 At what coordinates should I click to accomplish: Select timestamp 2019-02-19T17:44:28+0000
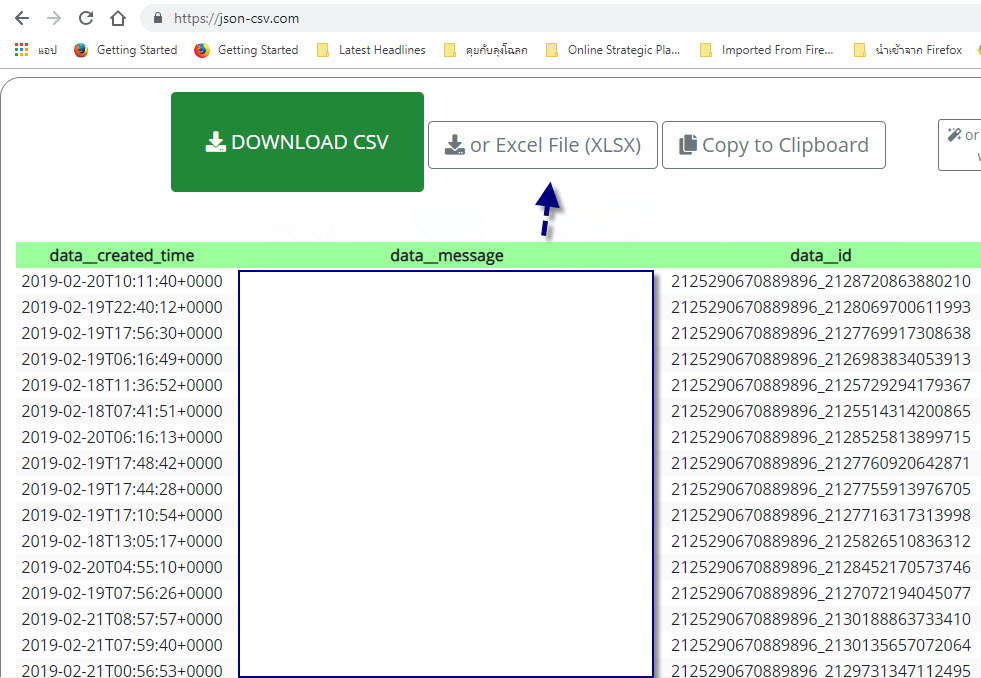tap(122, 489)
